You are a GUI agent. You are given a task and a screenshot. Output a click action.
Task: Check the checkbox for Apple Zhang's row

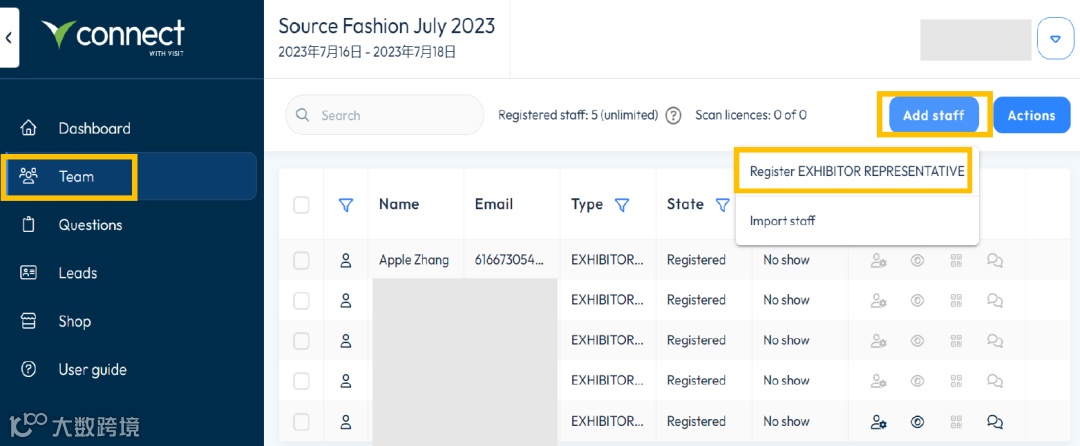pos(301,260)
